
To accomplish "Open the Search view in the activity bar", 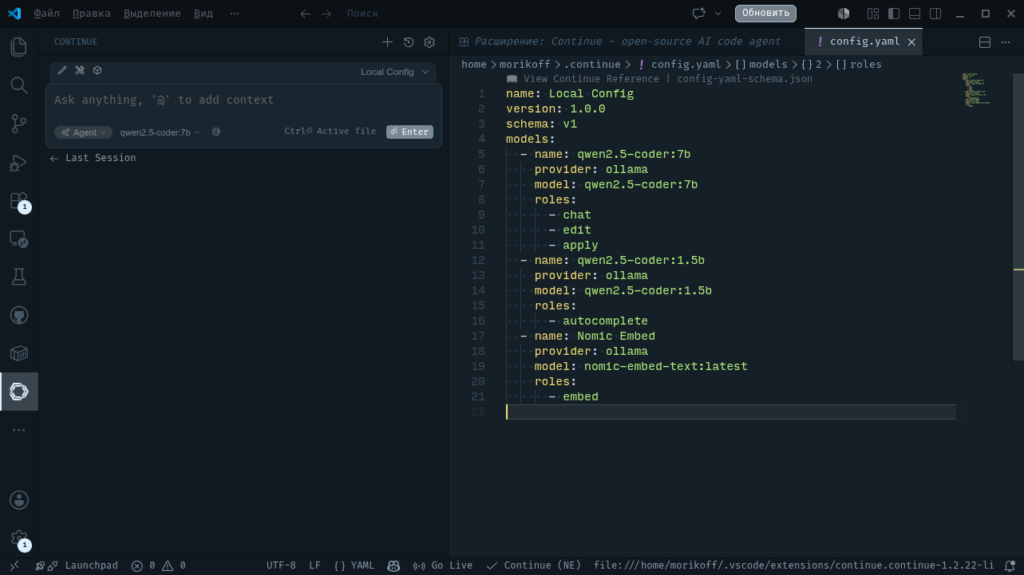I will pyautogui.click(x=19, y=85).
